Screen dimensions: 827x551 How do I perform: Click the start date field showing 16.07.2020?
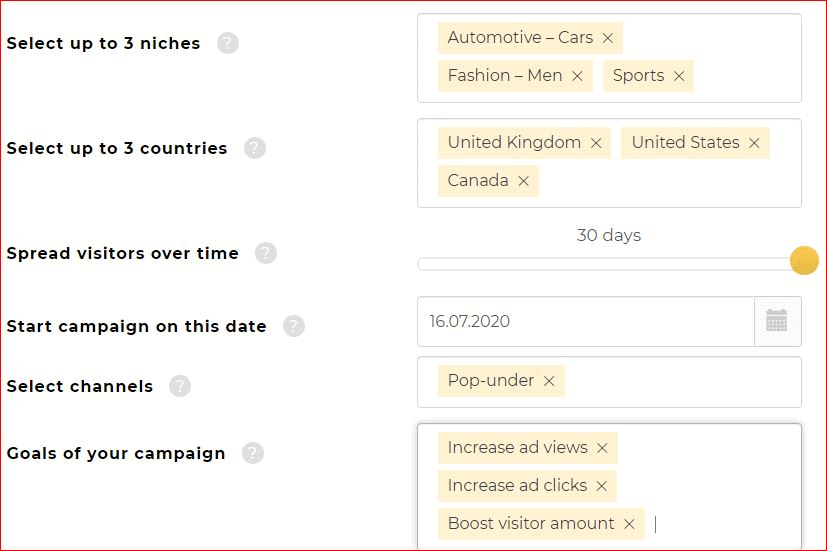pyautogui.click(x=586, y=321)
